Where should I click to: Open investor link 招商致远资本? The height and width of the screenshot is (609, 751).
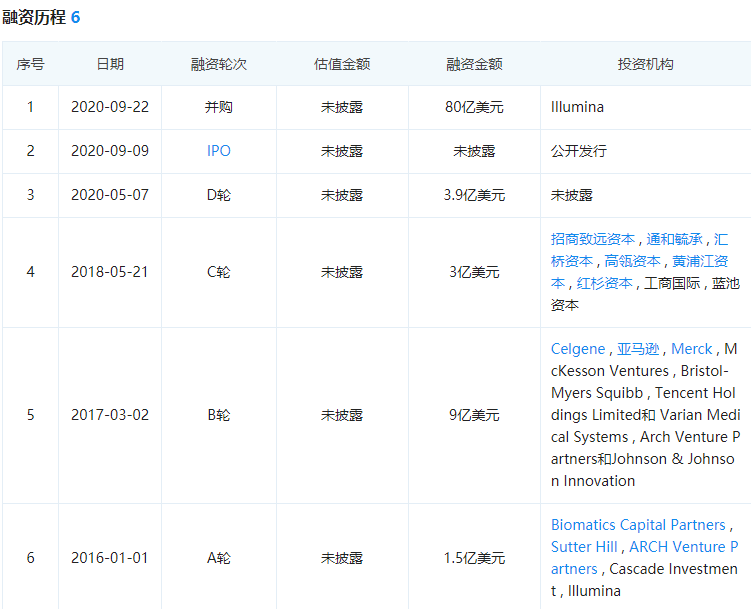[592, 239]
